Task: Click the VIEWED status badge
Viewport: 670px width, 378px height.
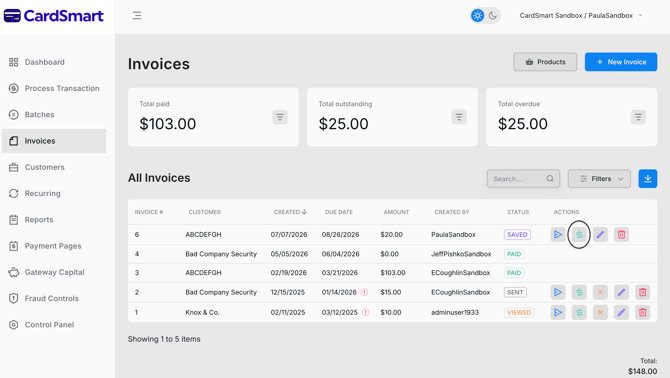Action: [519, 312]
